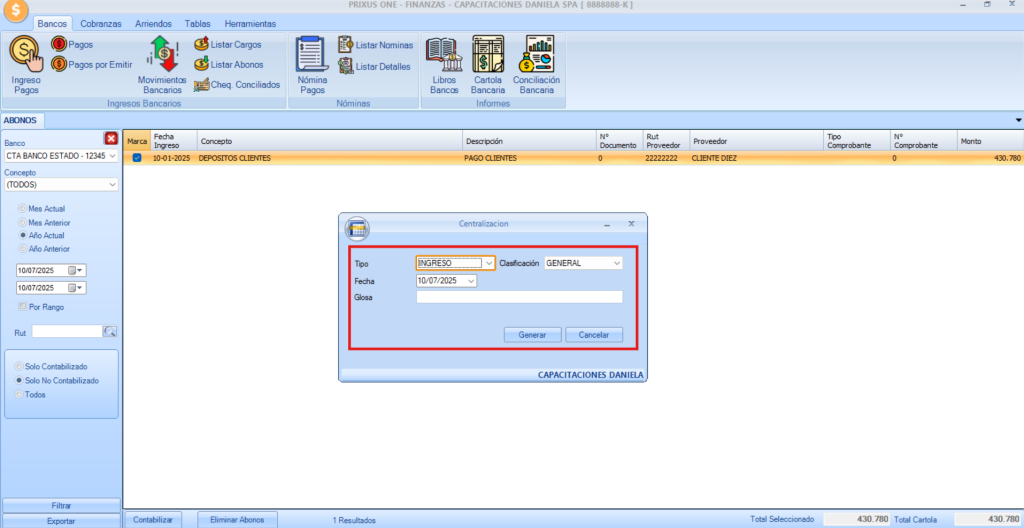
Task: Open the Herramientas ribbon tab
Action: pyautogui.click(x=250, y=23)
